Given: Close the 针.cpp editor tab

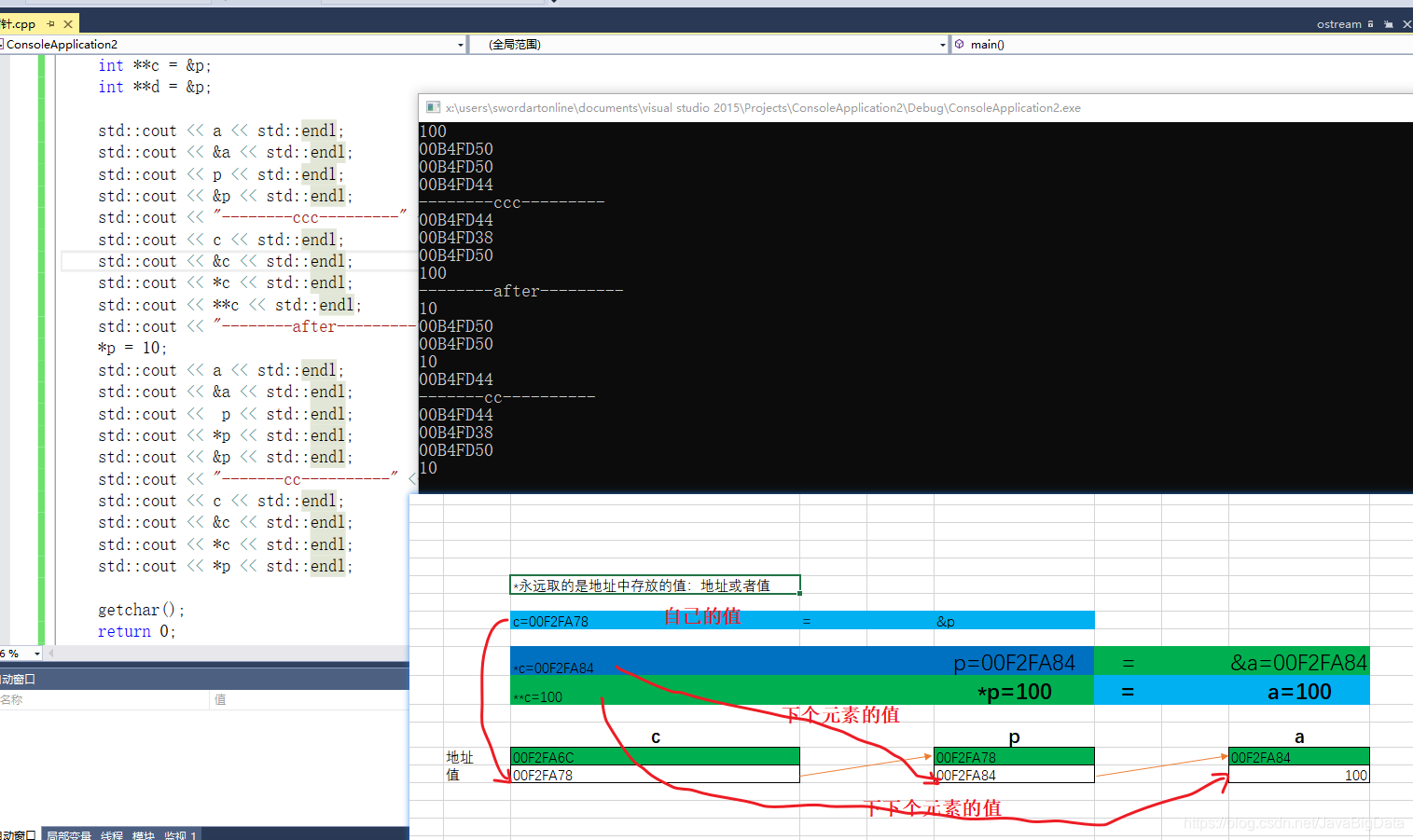Looking at the screenshot, I should (x=67, y=24).
